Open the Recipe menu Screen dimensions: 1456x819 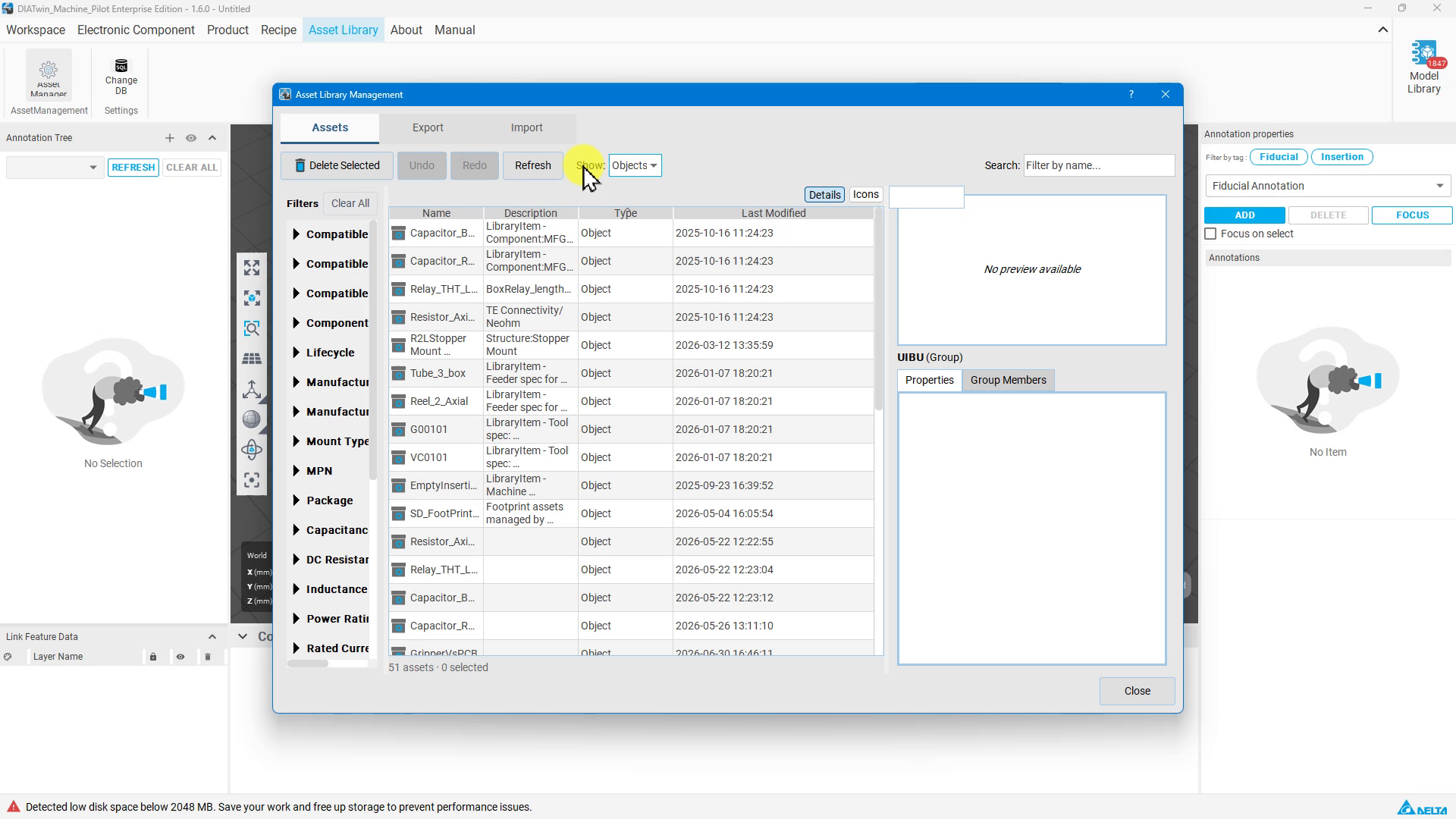[278, 30]
